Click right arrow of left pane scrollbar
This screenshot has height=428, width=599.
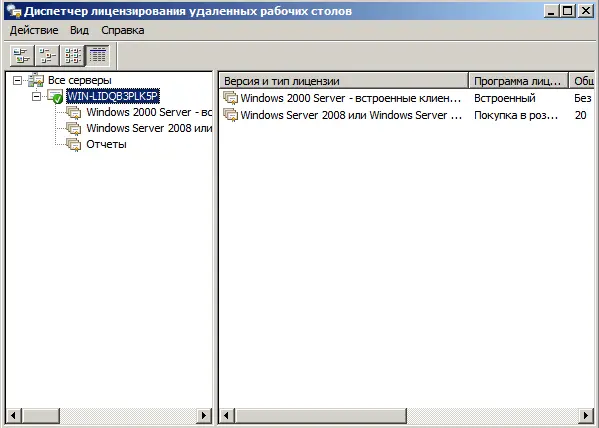[x=204, y=415]
